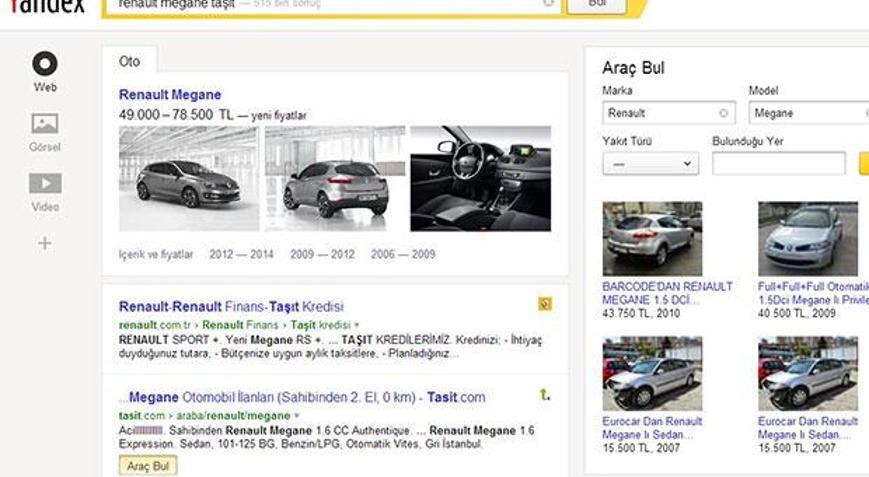Open the Web search icon
Image resolution: width=869 pixels, height=477 pixels.
[x=45, y=64]
